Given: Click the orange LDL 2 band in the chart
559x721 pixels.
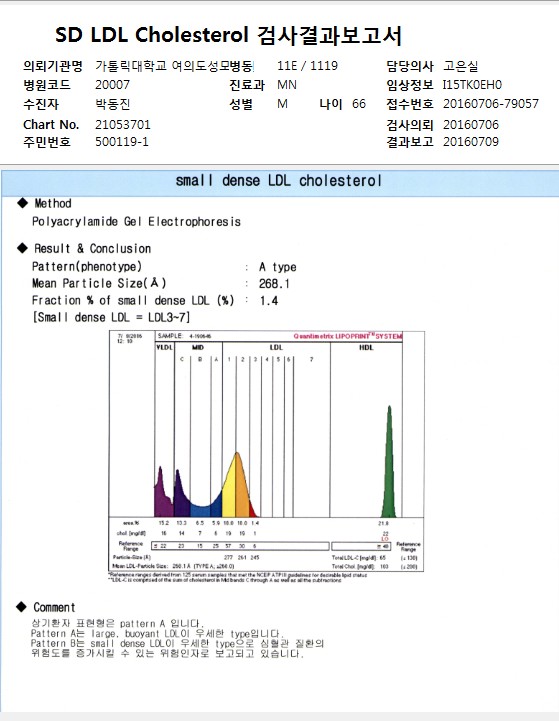Looking at the screenshot, I should coord(242,487).
